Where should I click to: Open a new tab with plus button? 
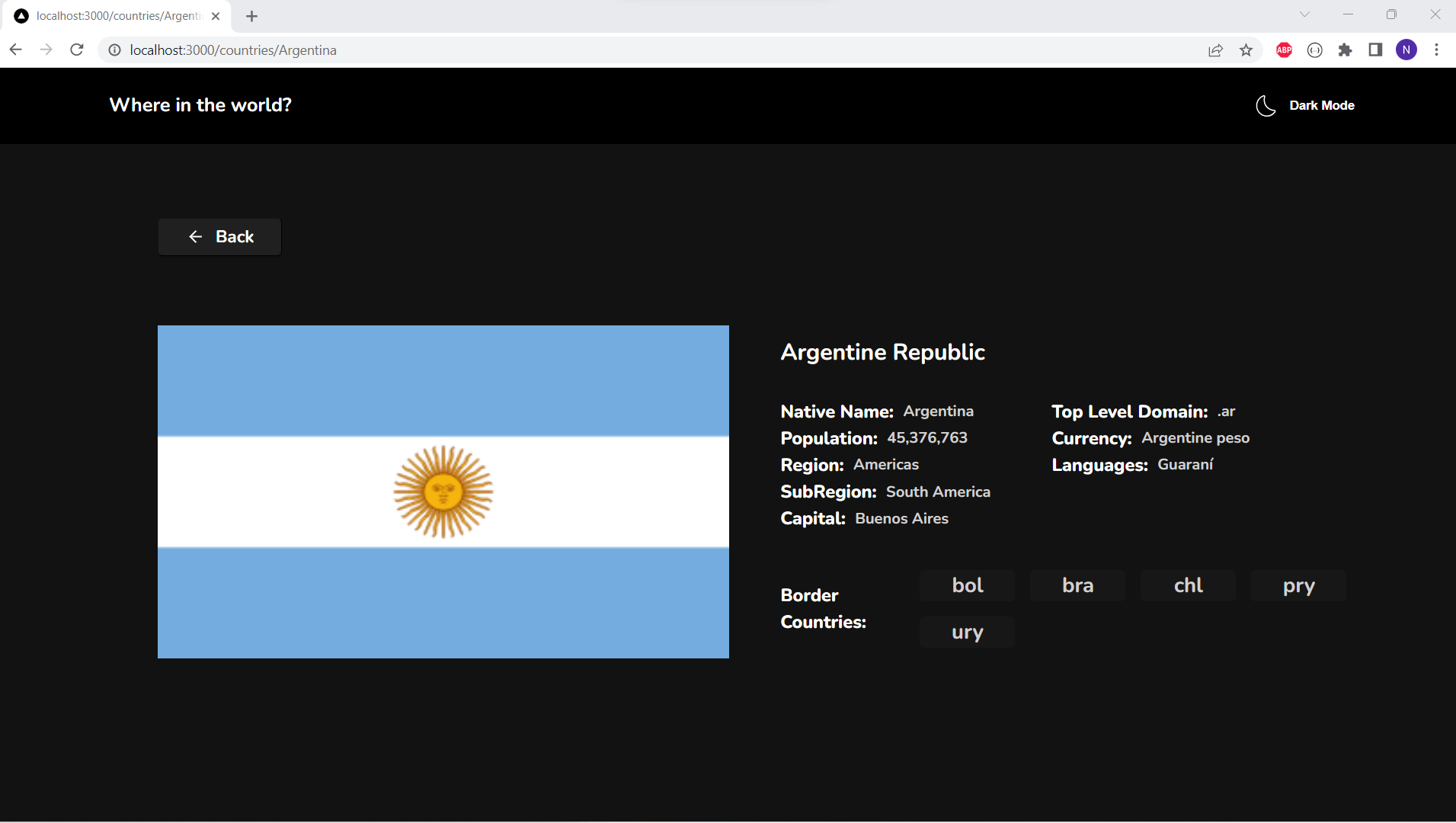tap(252, 16)
